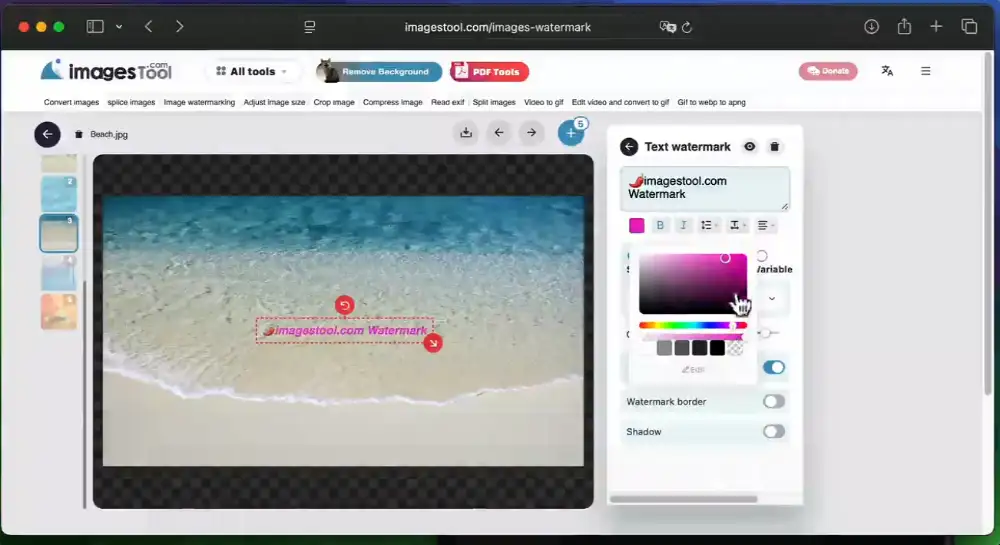Viewport: 1000px width, 545px height.
Task: Open the All tools dropdown
Action: pyautogui.click(x=252, y=72)
